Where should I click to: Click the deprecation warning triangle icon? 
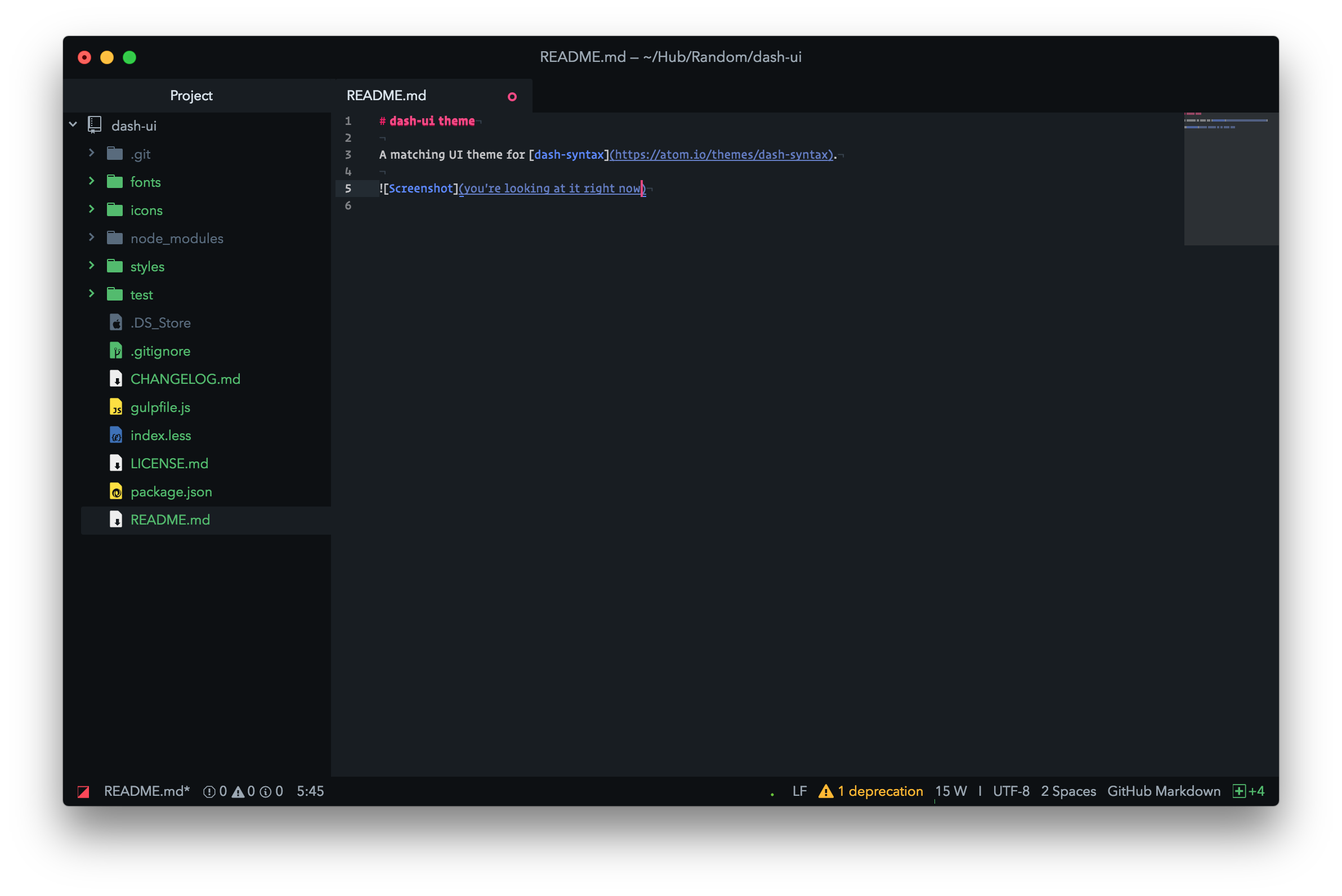tap(825, 791)
